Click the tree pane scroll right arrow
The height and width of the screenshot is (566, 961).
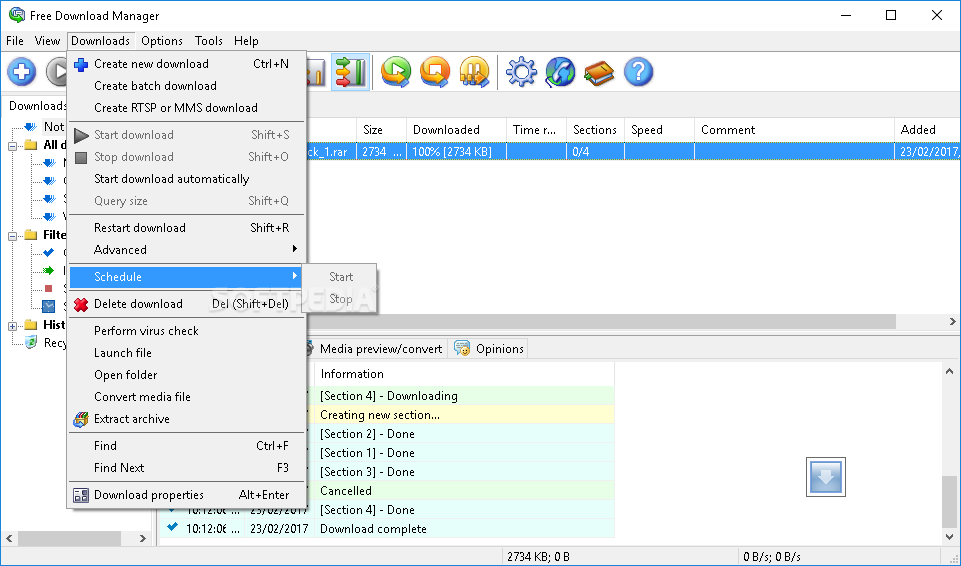(x=143, y=538)
